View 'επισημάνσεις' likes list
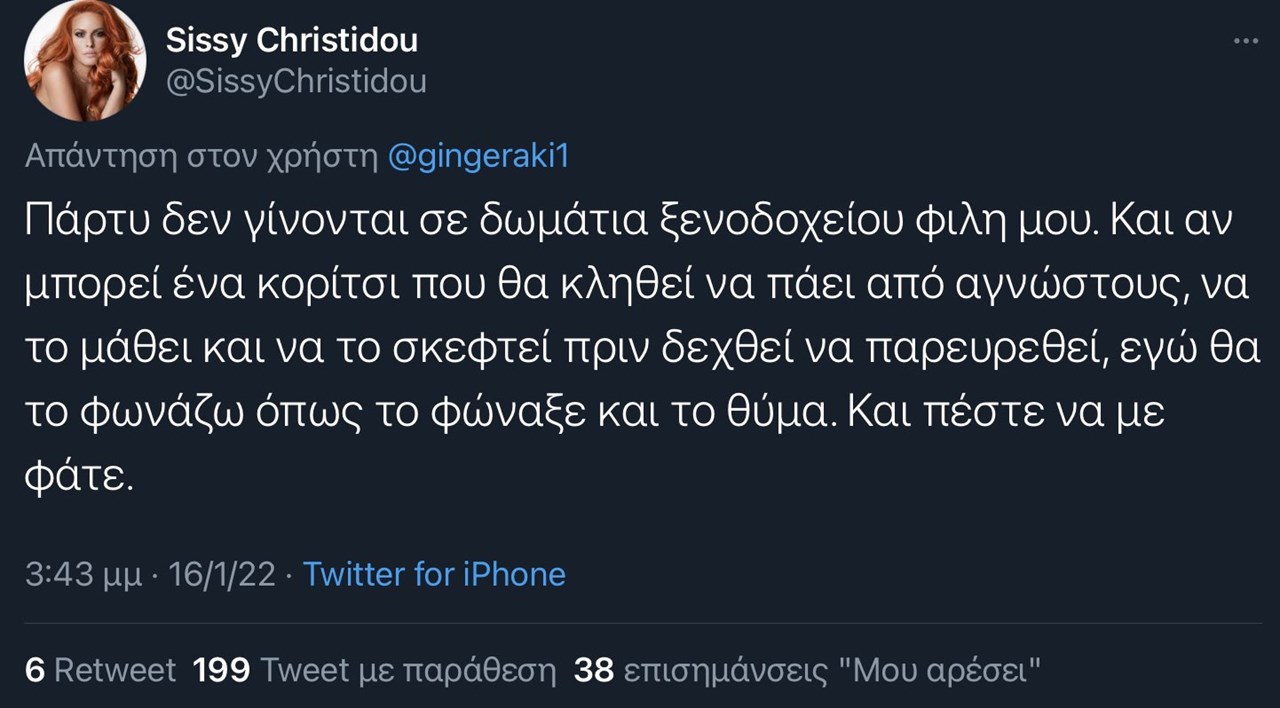 point(726,670)
